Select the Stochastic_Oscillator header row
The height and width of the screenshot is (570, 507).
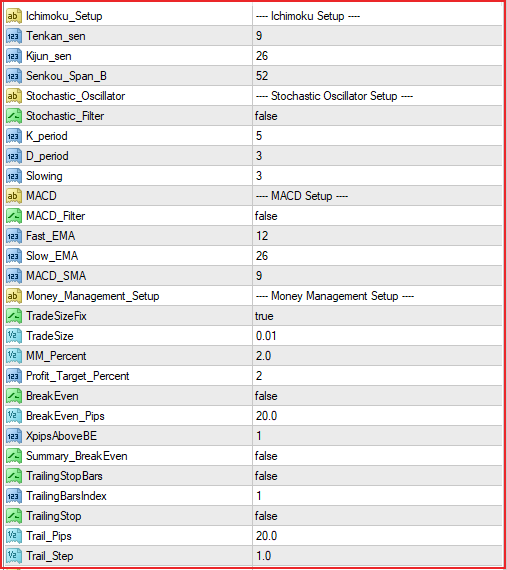(254, 96)
